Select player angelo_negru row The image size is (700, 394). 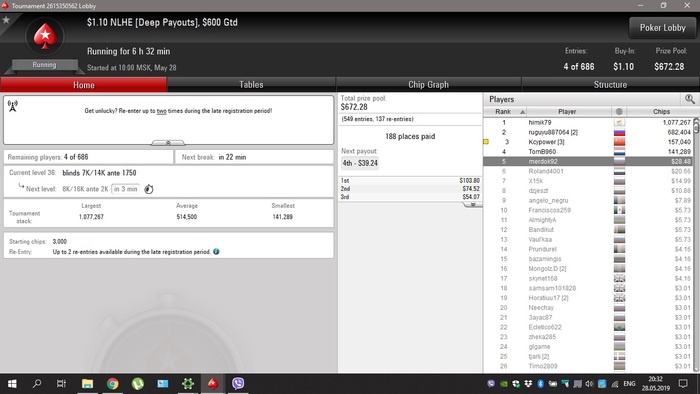point(588,200)
